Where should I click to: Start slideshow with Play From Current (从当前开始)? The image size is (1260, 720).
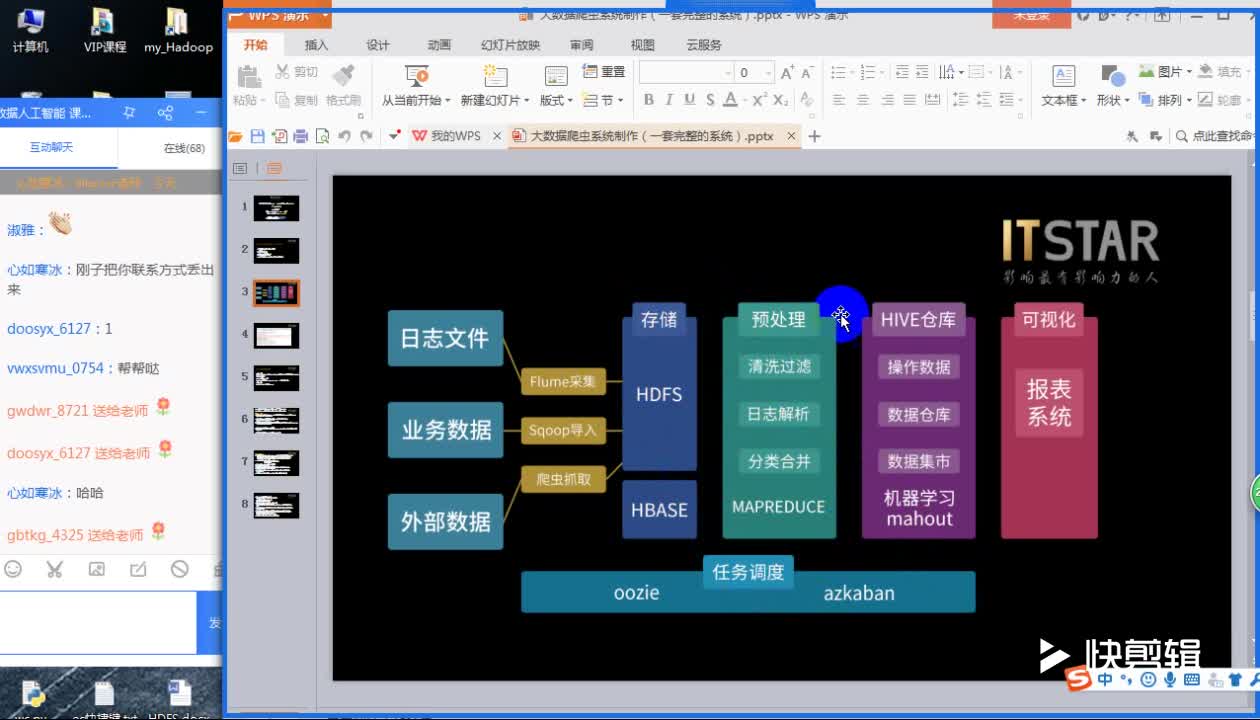[418, 77]
